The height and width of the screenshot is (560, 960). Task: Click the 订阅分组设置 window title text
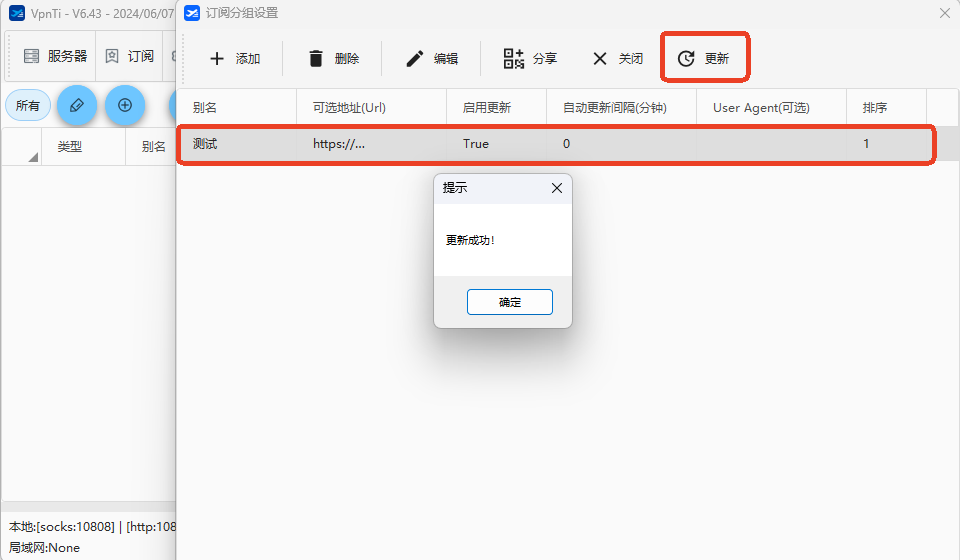point(242,13)
